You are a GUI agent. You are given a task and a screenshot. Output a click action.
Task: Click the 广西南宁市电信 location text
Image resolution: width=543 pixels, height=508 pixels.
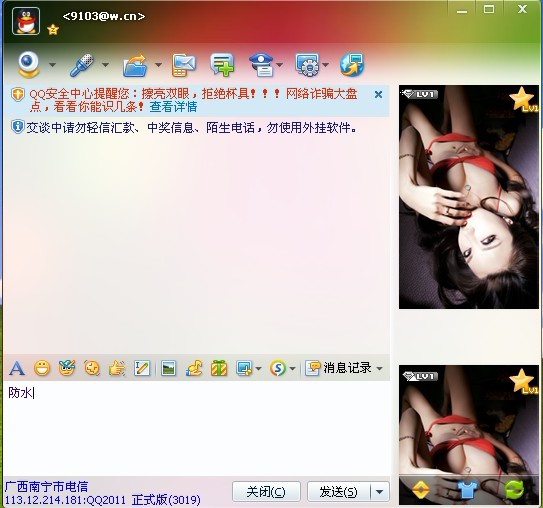[46, 487]
